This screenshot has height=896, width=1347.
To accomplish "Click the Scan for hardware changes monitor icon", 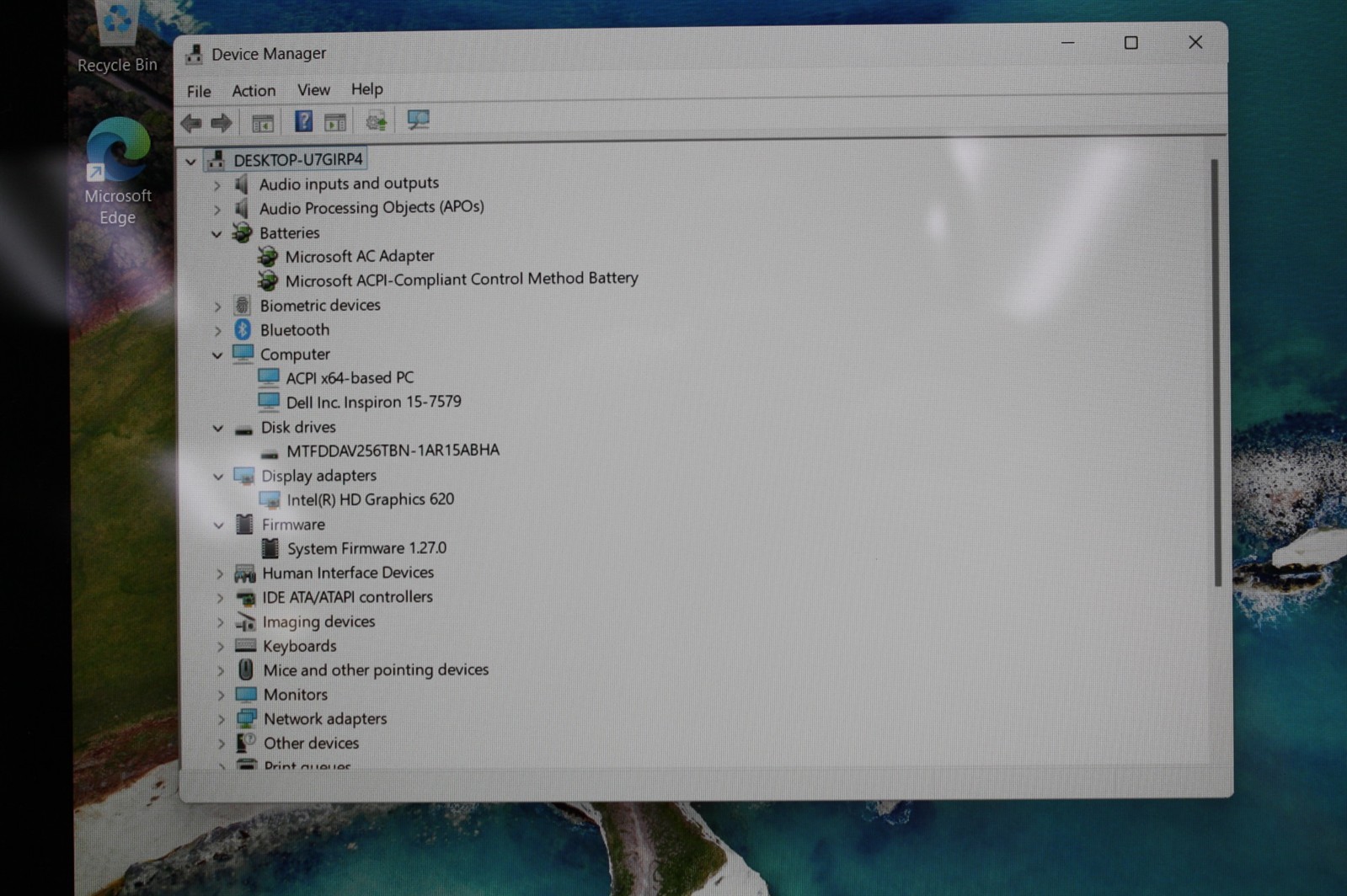I will tap(418, 120).
